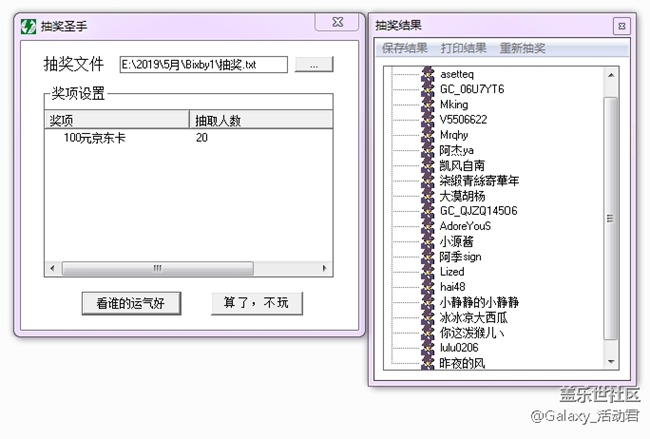The width and height of the screenshot is (650, 439).
Task: Click the winner icon beside Mking
Action: (428, 104)
